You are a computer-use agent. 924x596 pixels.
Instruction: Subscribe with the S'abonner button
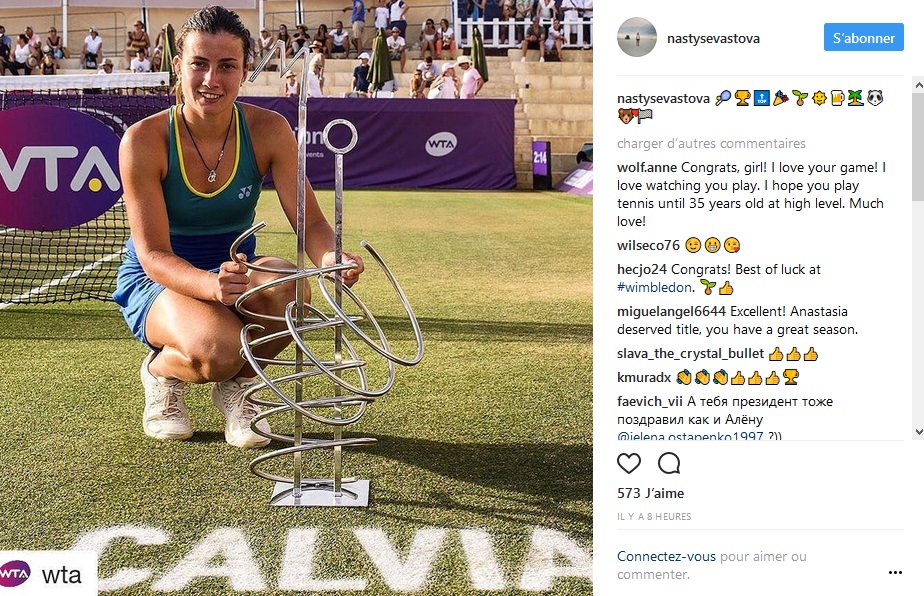863,37
